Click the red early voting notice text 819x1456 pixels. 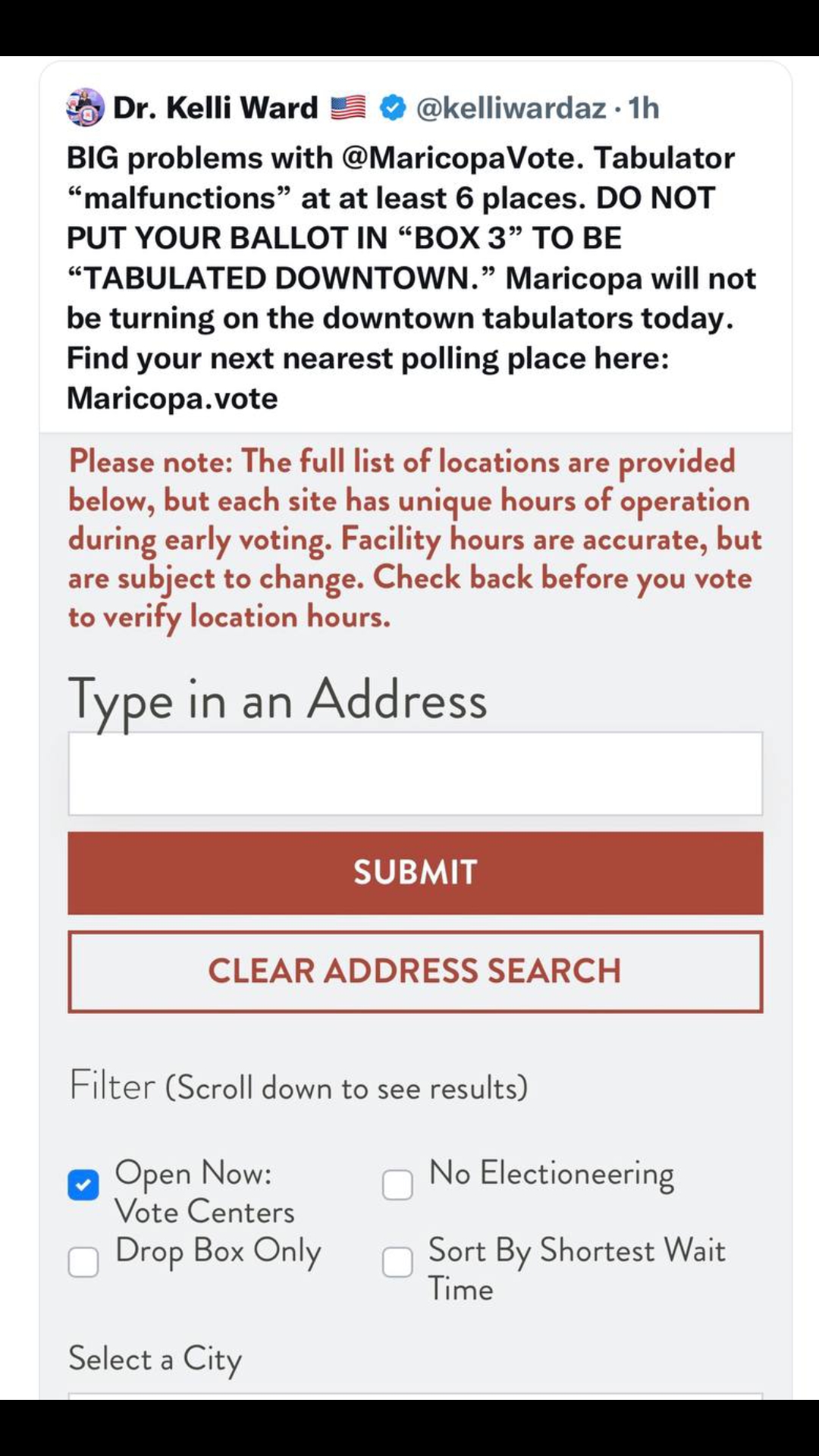[415, 539]
